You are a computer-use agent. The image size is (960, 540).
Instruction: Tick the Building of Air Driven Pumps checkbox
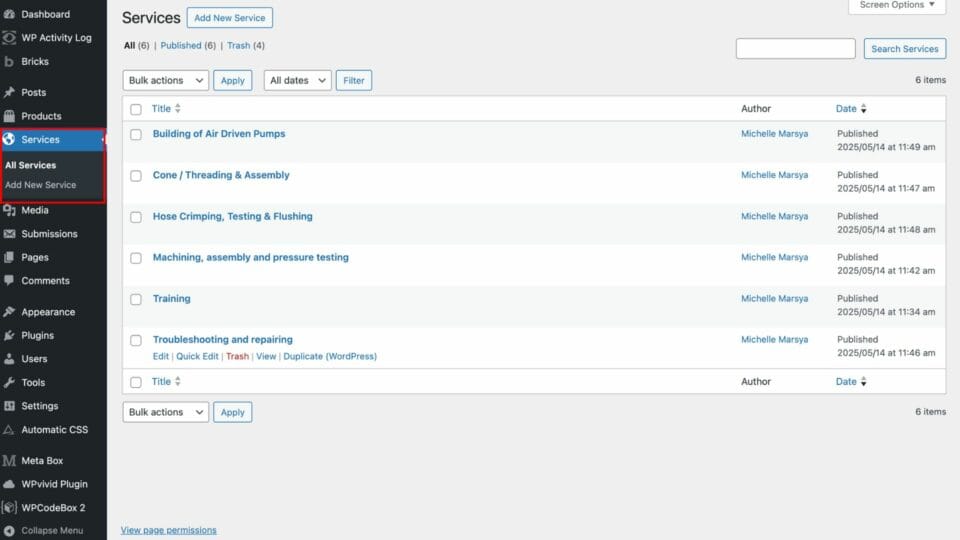136,134
